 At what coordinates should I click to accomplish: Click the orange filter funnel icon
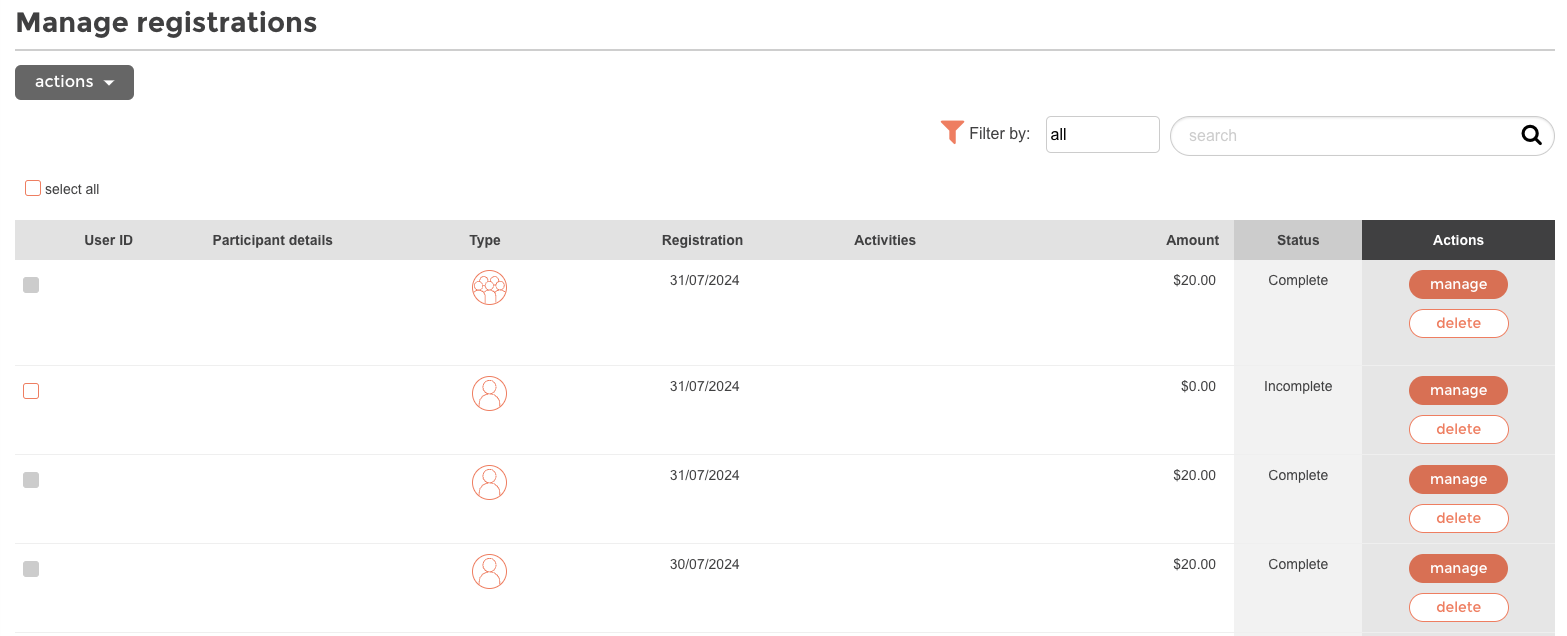click(952, 132)
